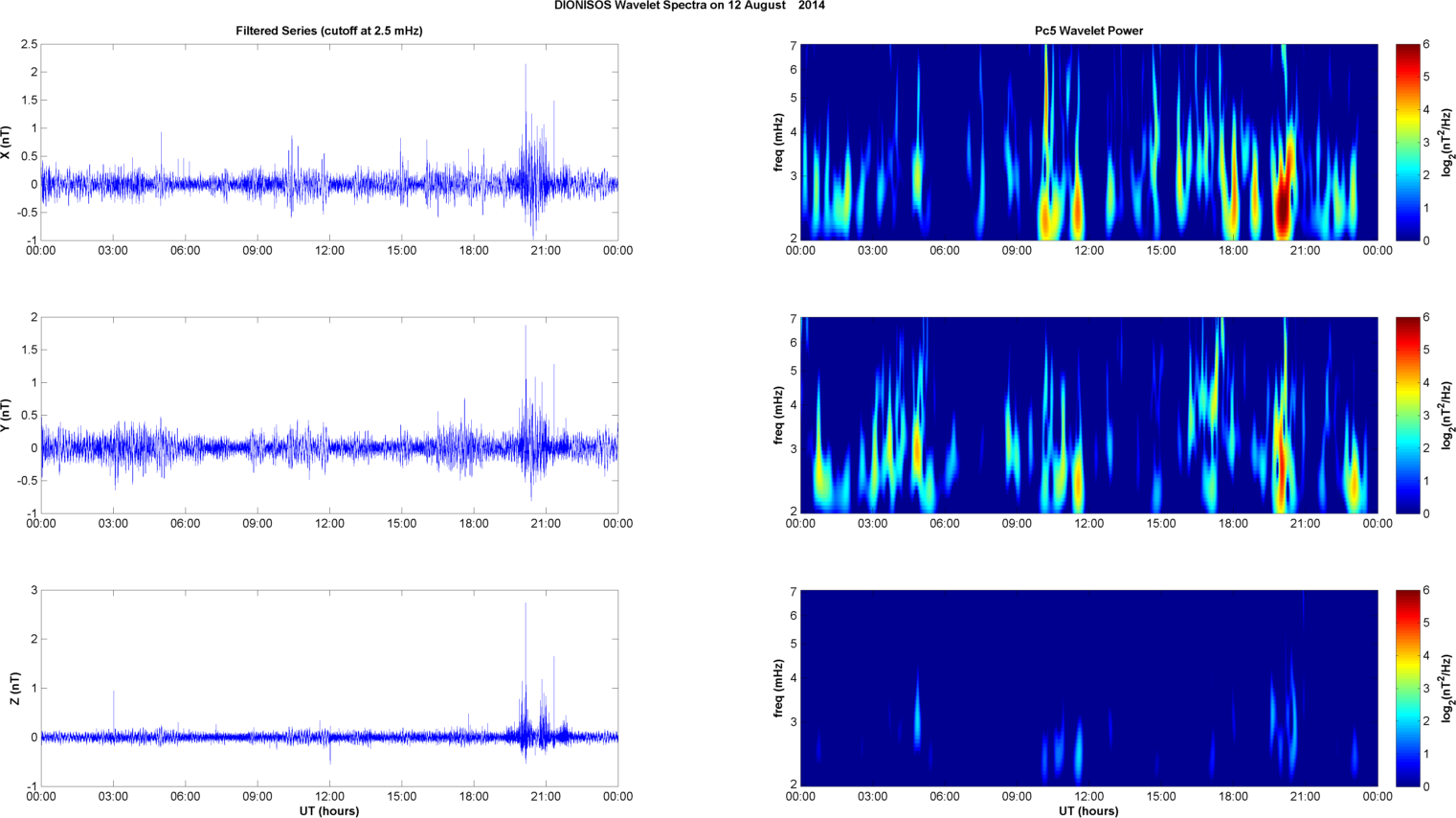Click "log2(nT²/Hz)" label beside top colorbar
This screenshot has height=818, width=1456.
tap(1447, 143)
